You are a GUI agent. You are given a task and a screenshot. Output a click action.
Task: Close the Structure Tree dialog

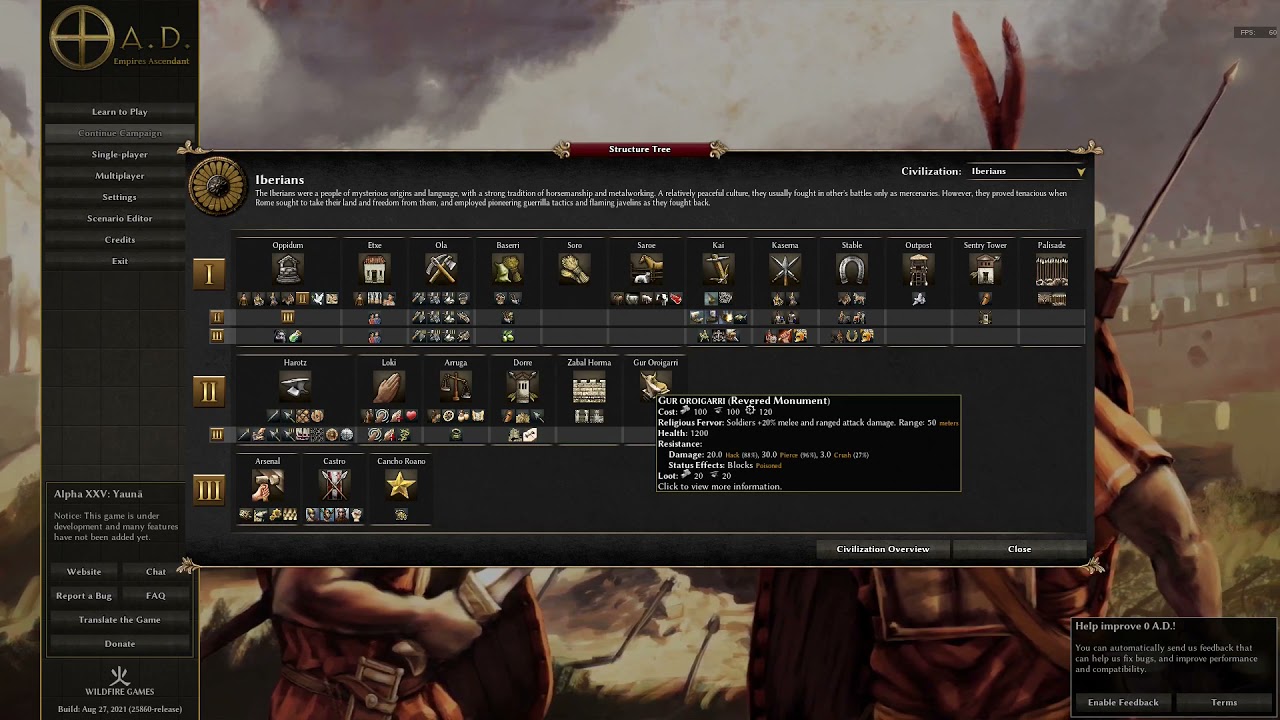1020,549
